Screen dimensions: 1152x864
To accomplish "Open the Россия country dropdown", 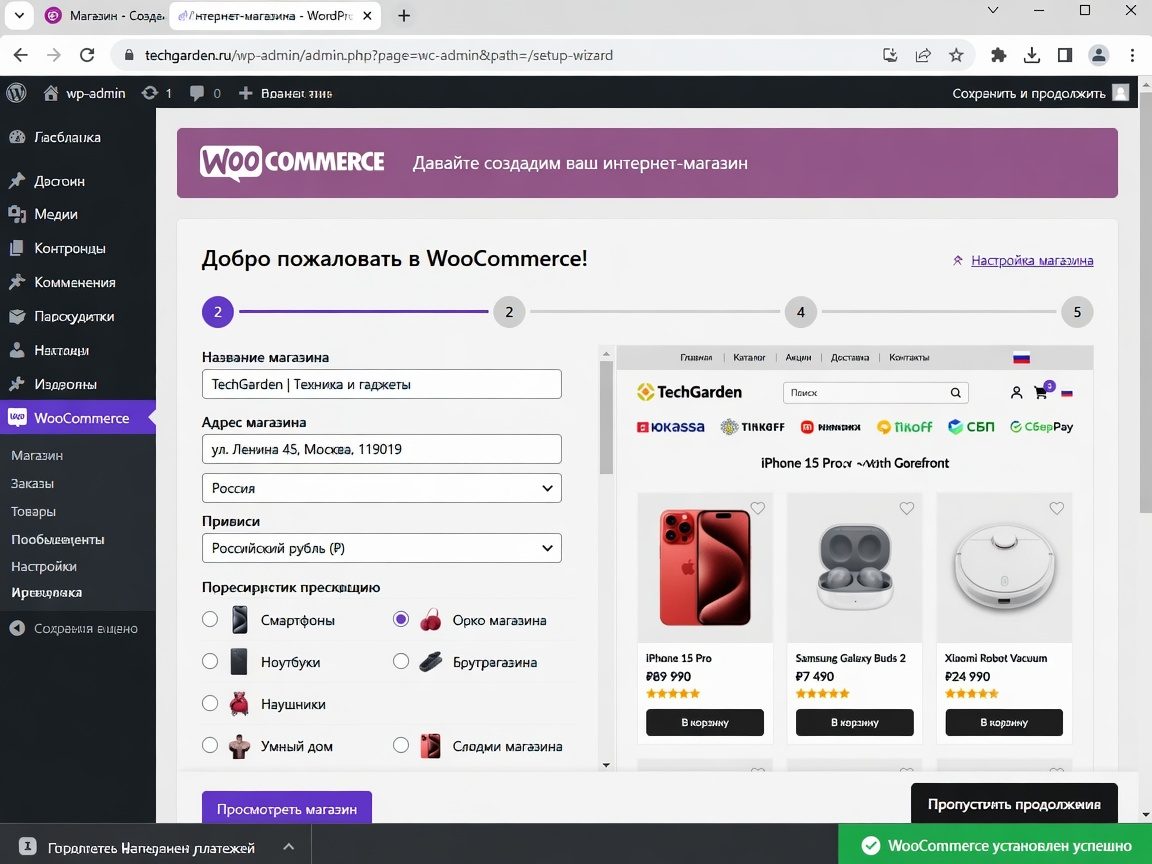I will (381, 488).
